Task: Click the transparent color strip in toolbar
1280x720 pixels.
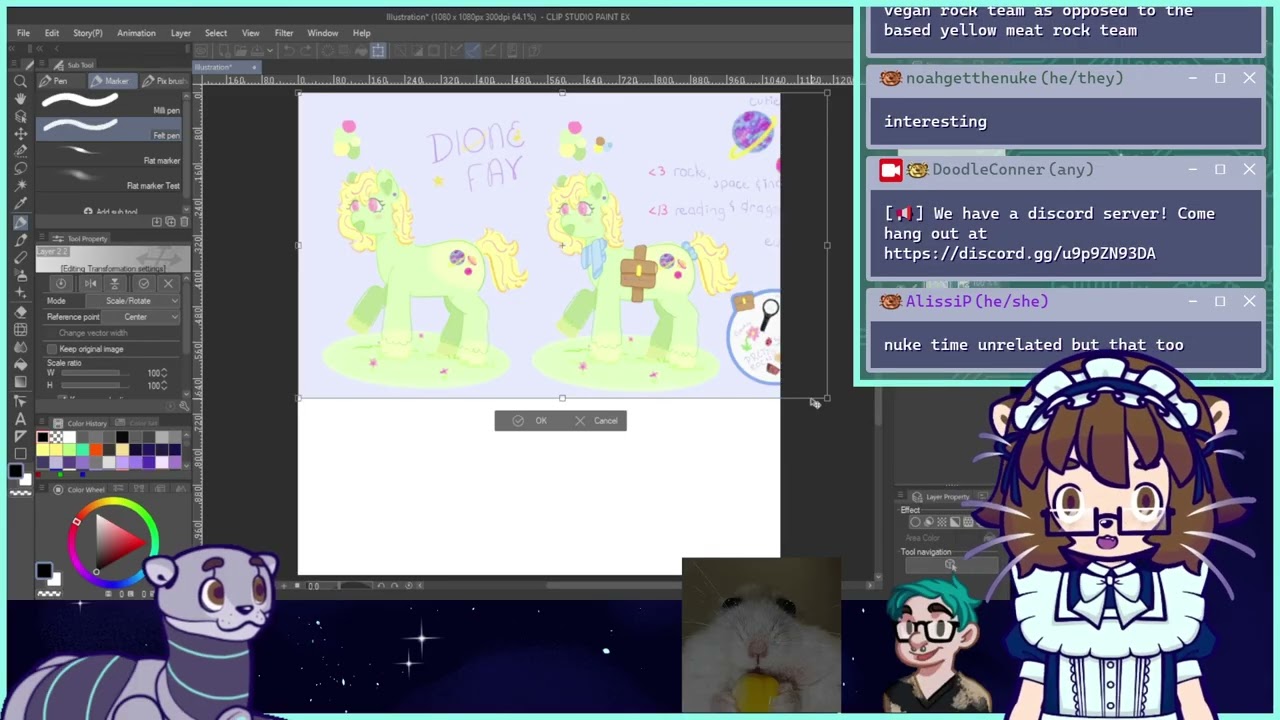Action: pos(20,492)
